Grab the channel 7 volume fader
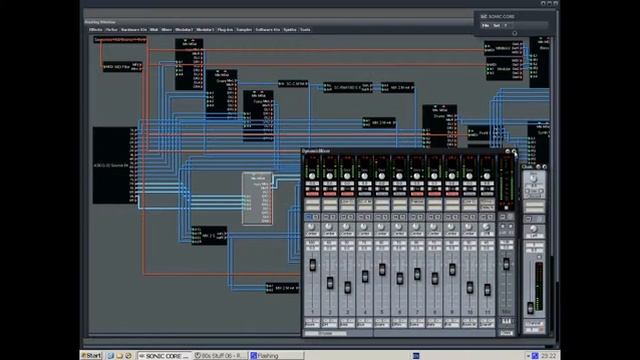This screenshot has height=360, width=640. coord(417,273)
